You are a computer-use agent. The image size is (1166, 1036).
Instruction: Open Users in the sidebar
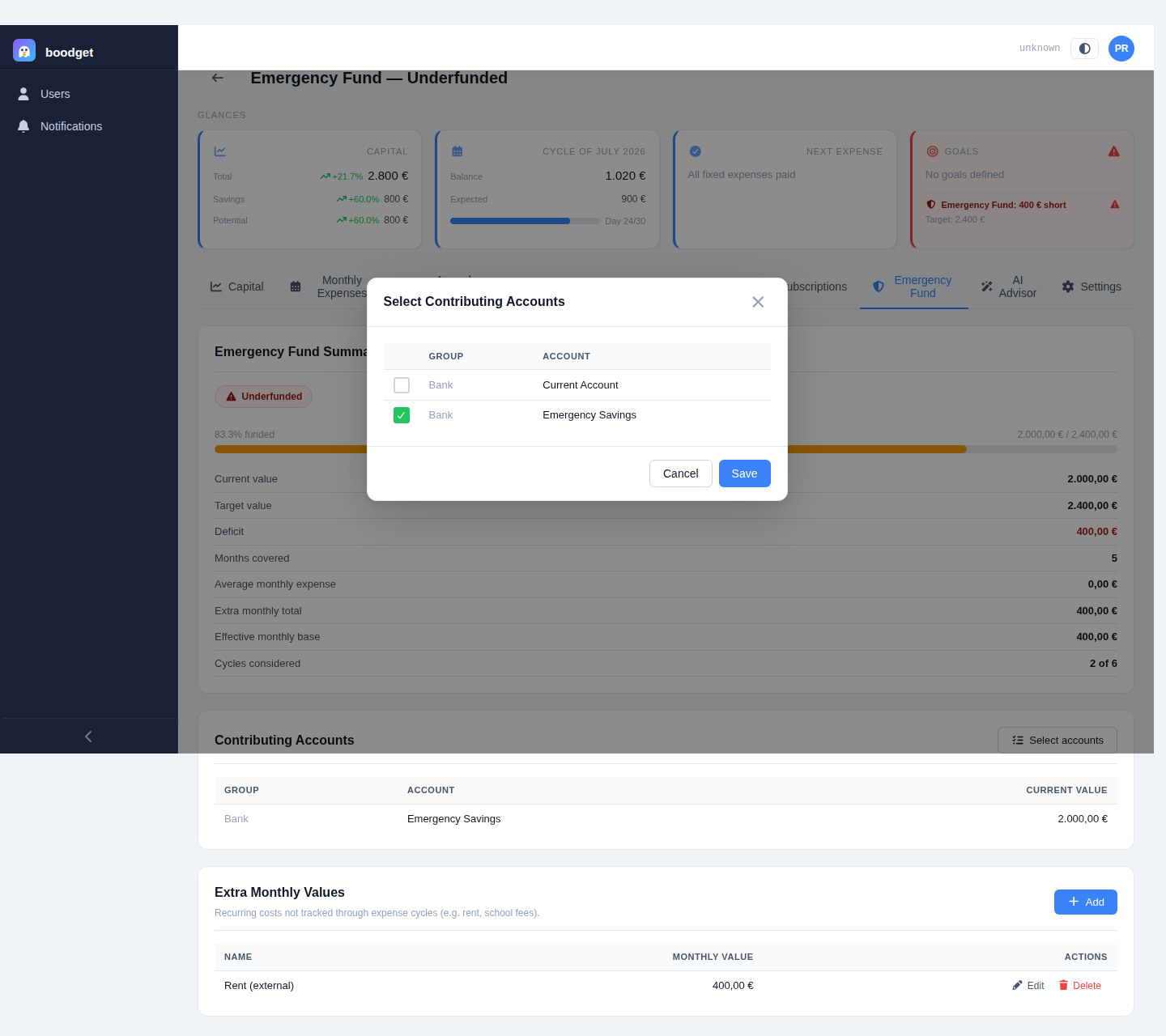pos(89,94)
